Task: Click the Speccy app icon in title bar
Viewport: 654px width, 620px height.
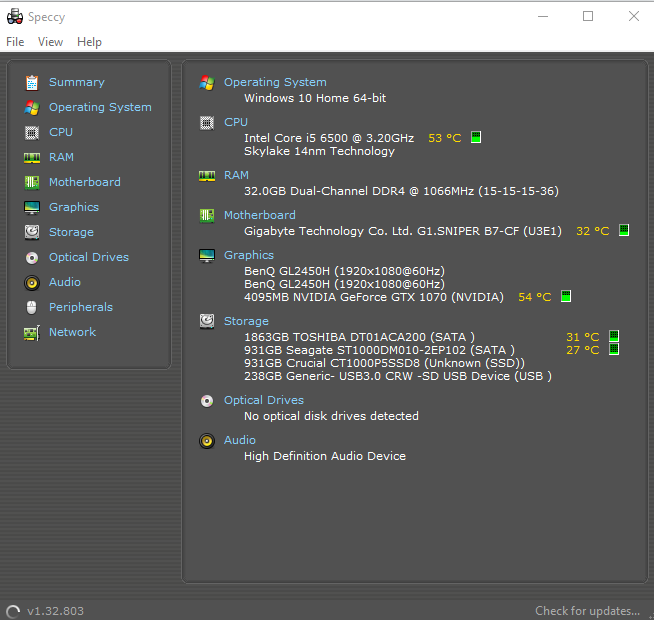Action: click(x=15, y=17)
